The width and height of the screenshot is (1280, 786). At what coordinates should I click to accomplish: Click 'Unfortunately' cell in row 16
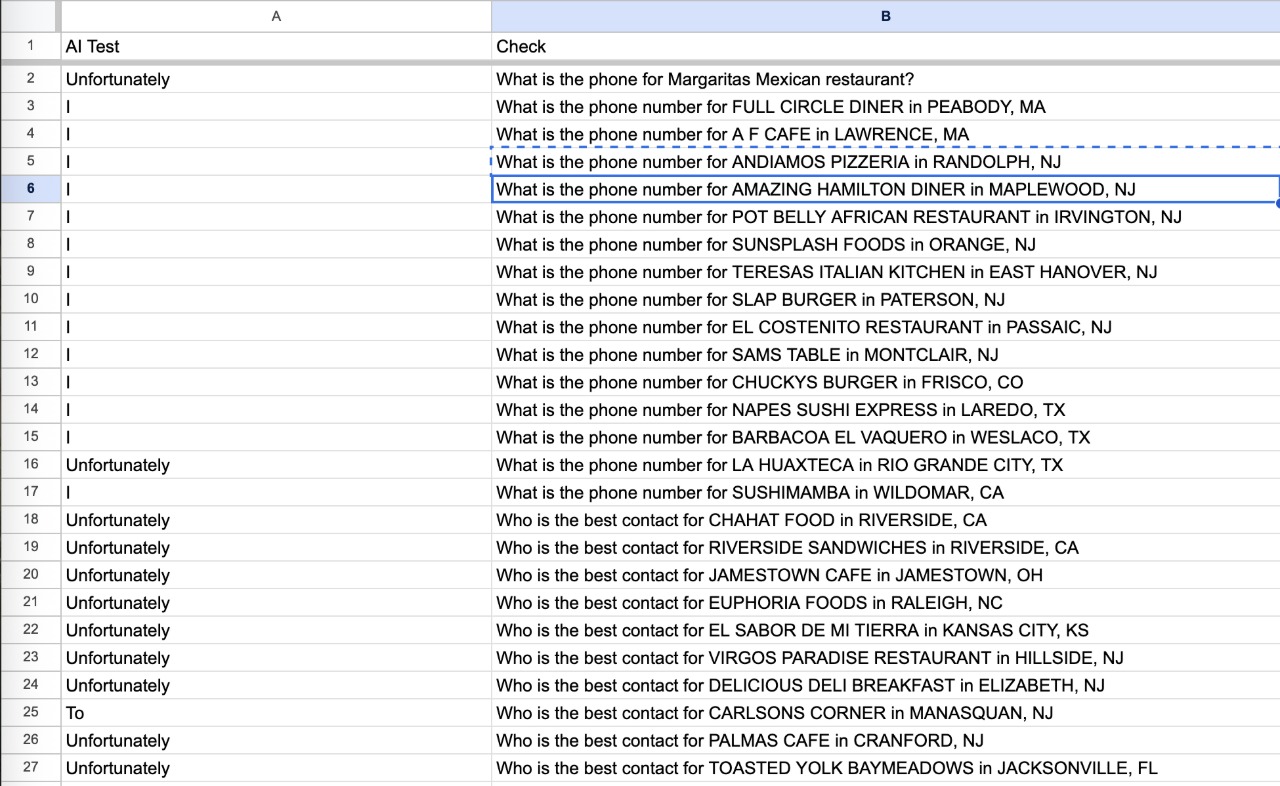click(276, 465)
